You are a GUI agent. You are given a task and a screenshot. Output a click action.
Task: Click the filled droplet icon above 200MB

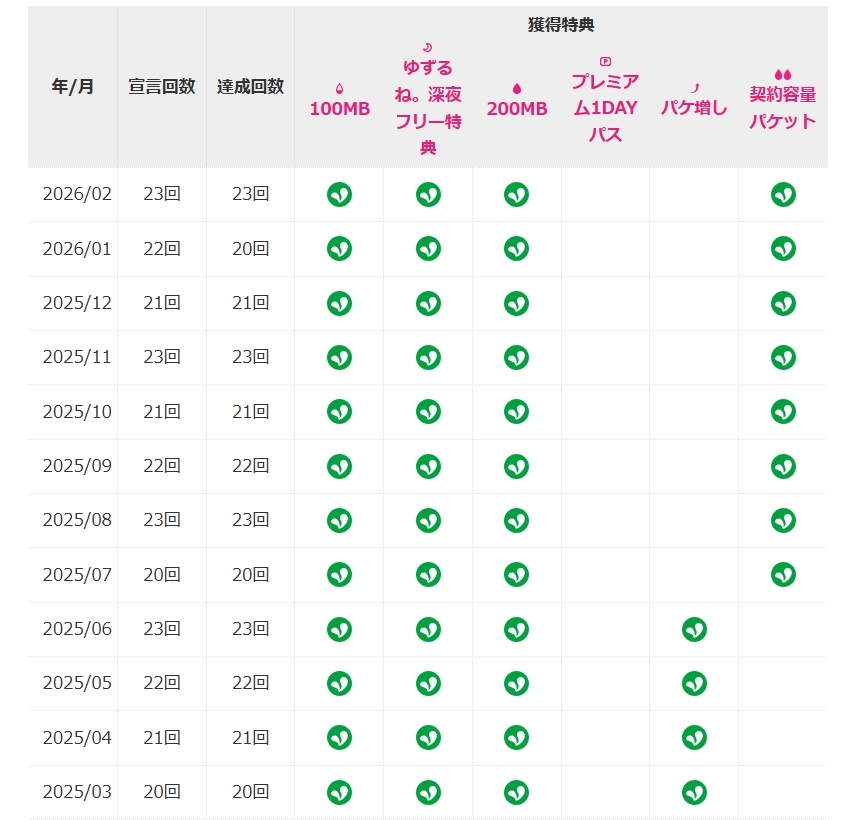click(517, 89)
